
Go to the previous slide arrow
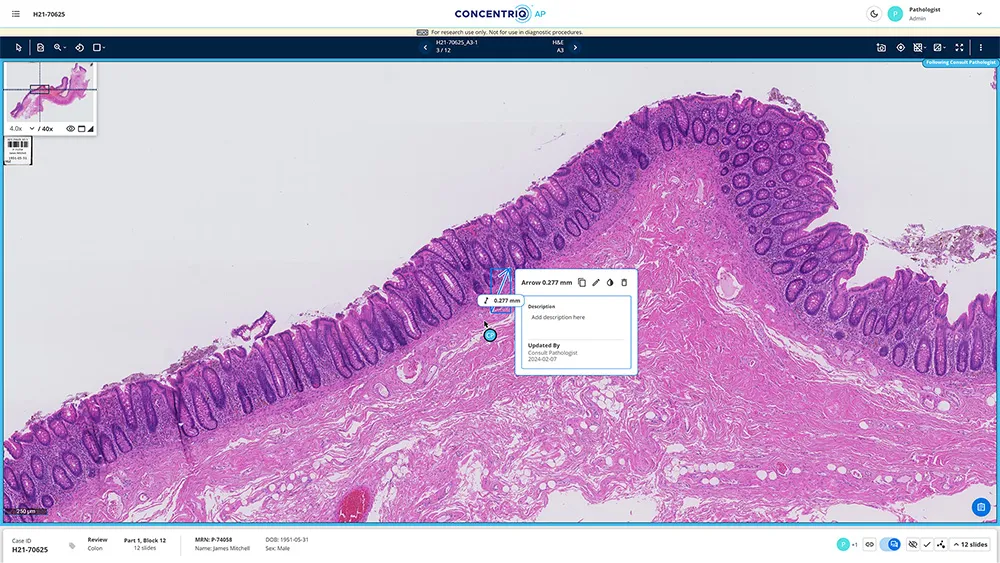pos(425,47)
